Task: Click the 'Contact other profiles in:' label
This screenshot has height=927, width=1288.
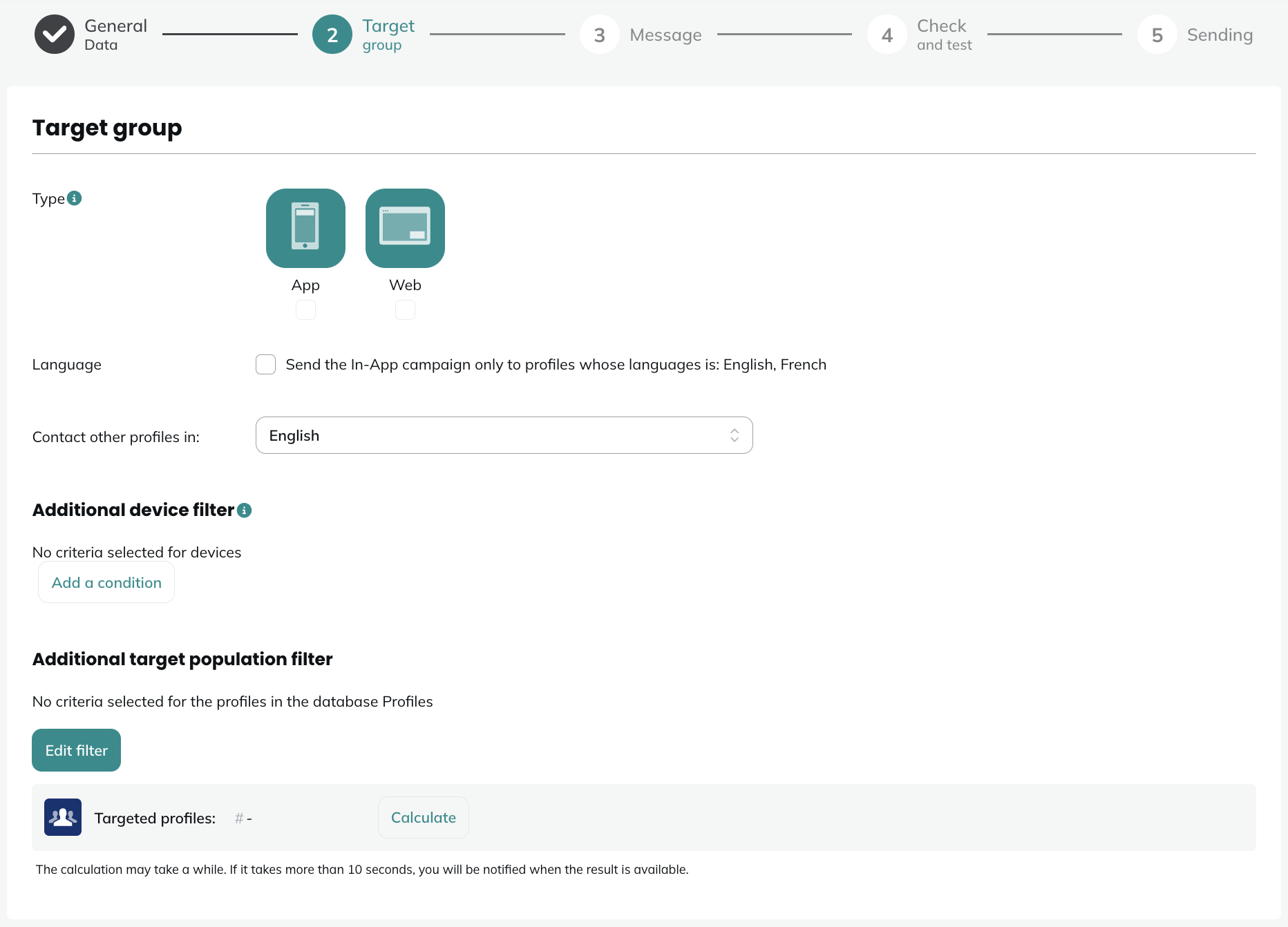Action: point(116,437)
